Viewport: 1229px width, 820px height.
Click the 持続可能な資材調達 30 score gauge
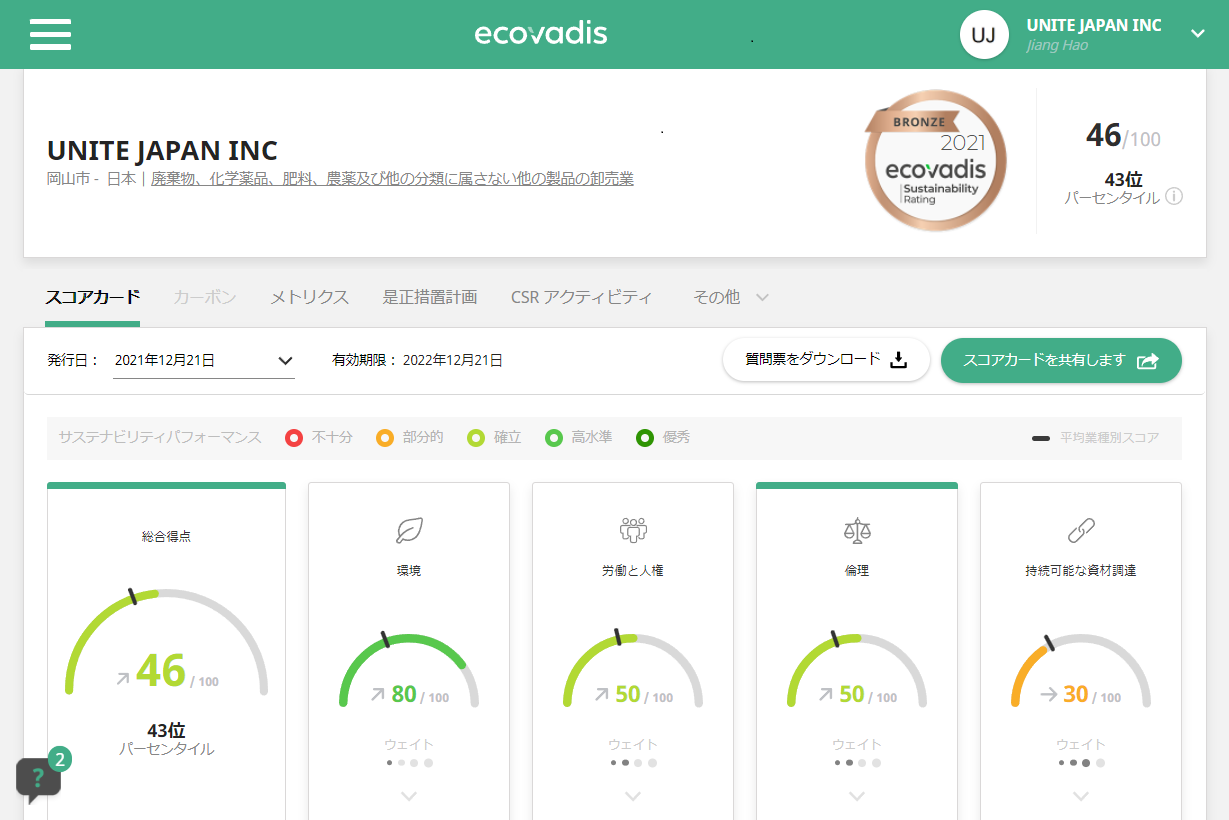click(x=1081, y=670)
